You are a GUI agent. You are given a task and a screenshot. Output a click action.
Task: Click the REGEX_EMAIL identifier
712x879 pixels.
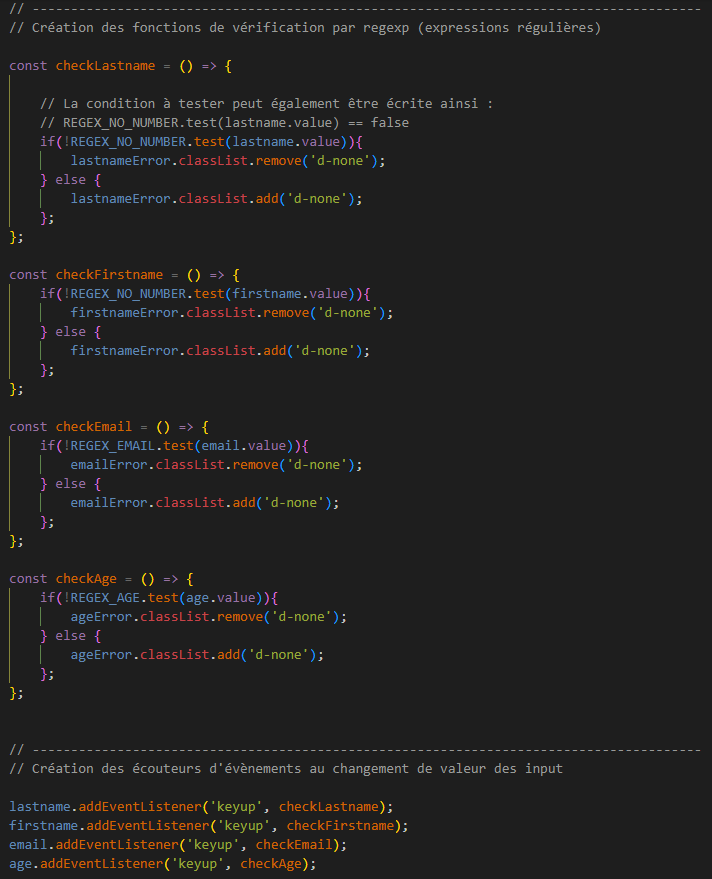click(x=113, y=446)
